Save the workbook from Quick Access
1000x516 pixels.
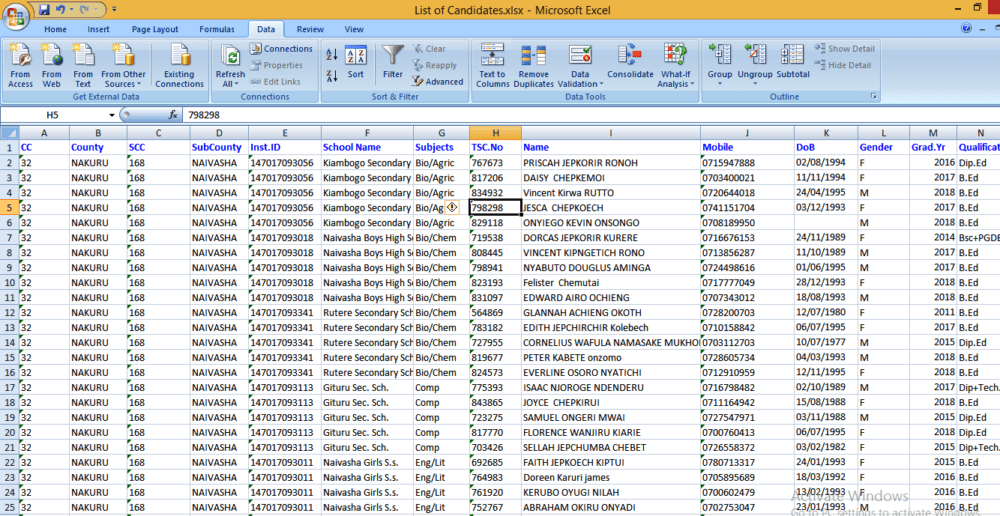click(44, 10)
